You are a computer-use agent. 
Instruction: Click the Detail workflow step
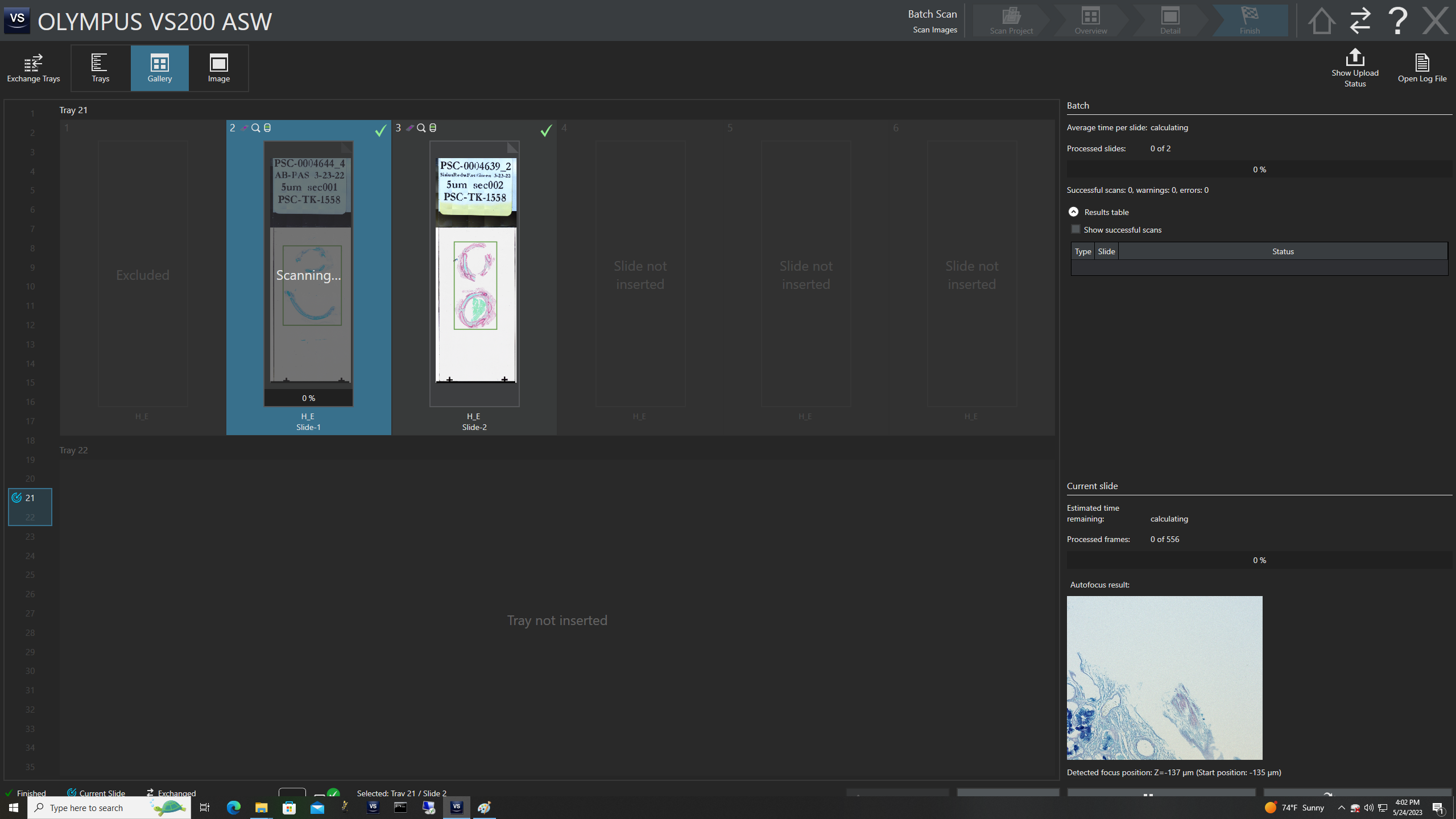pyautogui.click(x=1170, y=21)
